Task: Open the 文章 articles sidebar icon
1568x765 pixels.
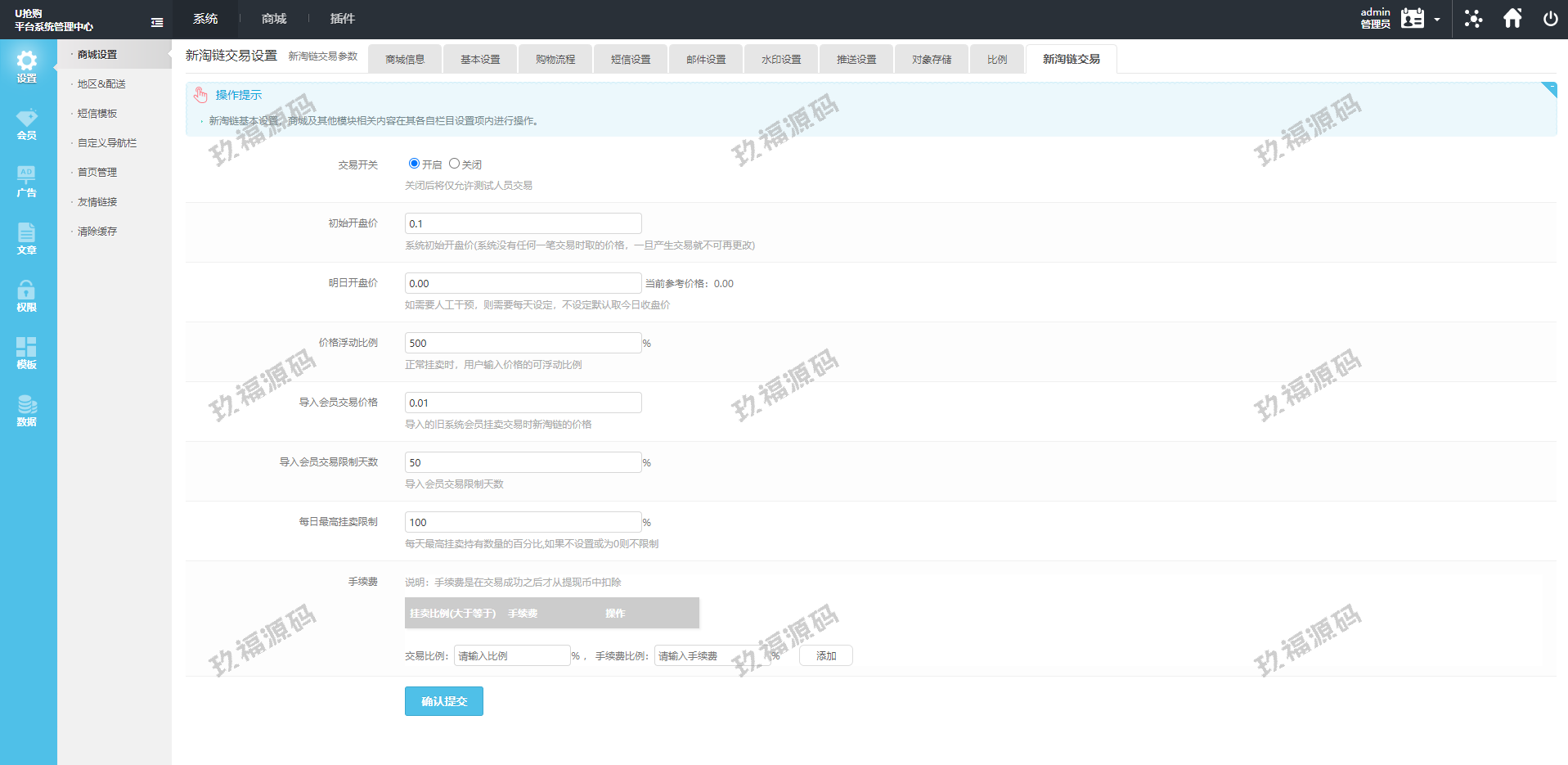Action: (27, 238)
